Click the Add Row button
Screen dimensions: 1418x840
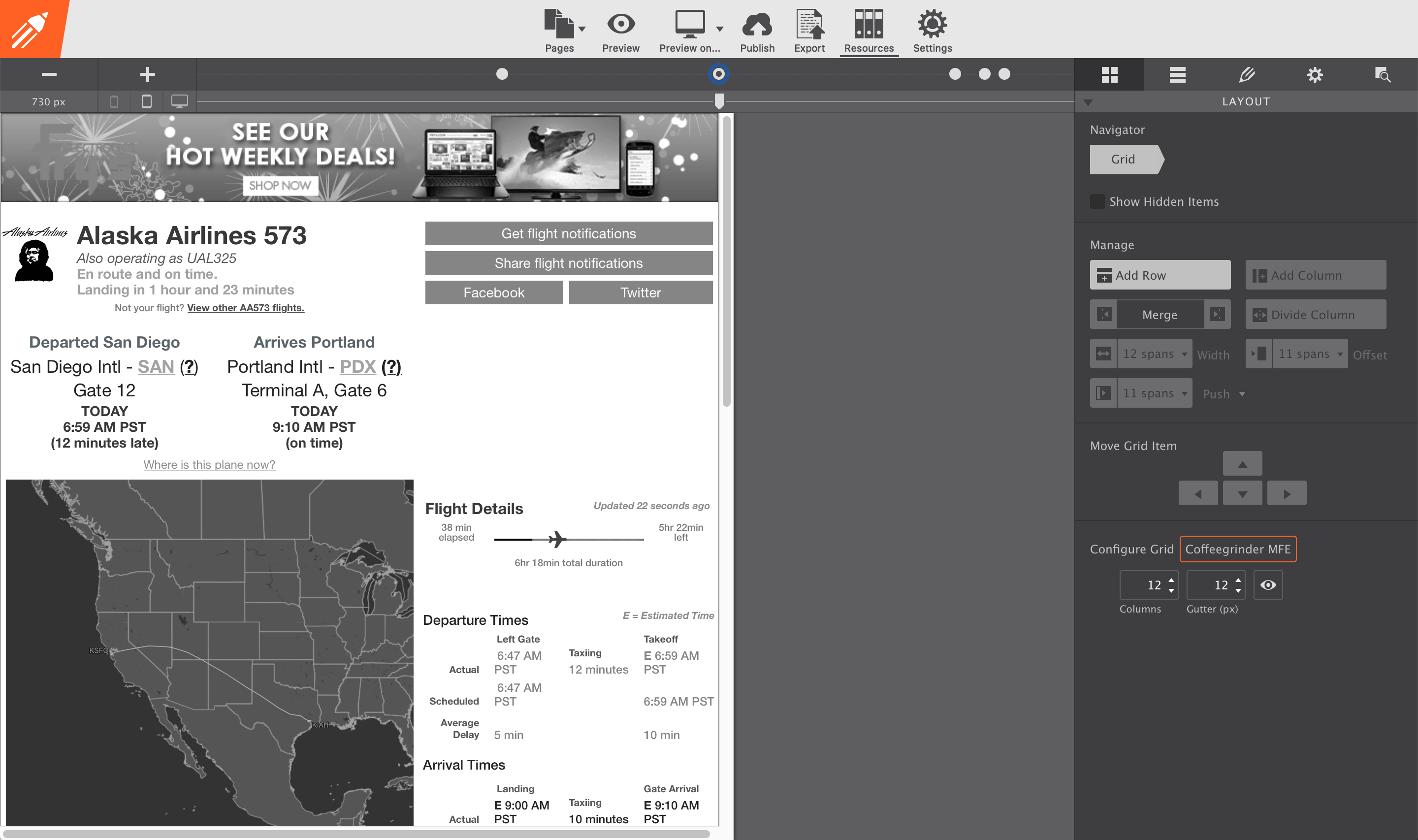pyautogui.click(x=1160, y=275)
